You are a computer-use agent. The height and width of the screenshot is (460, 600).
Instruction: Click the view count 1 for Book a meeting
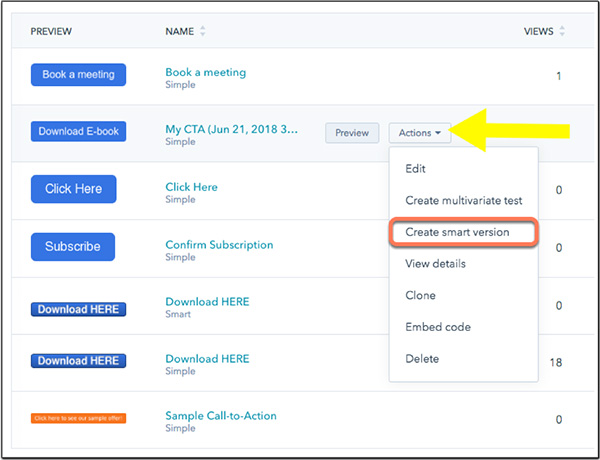pos(559,76)
